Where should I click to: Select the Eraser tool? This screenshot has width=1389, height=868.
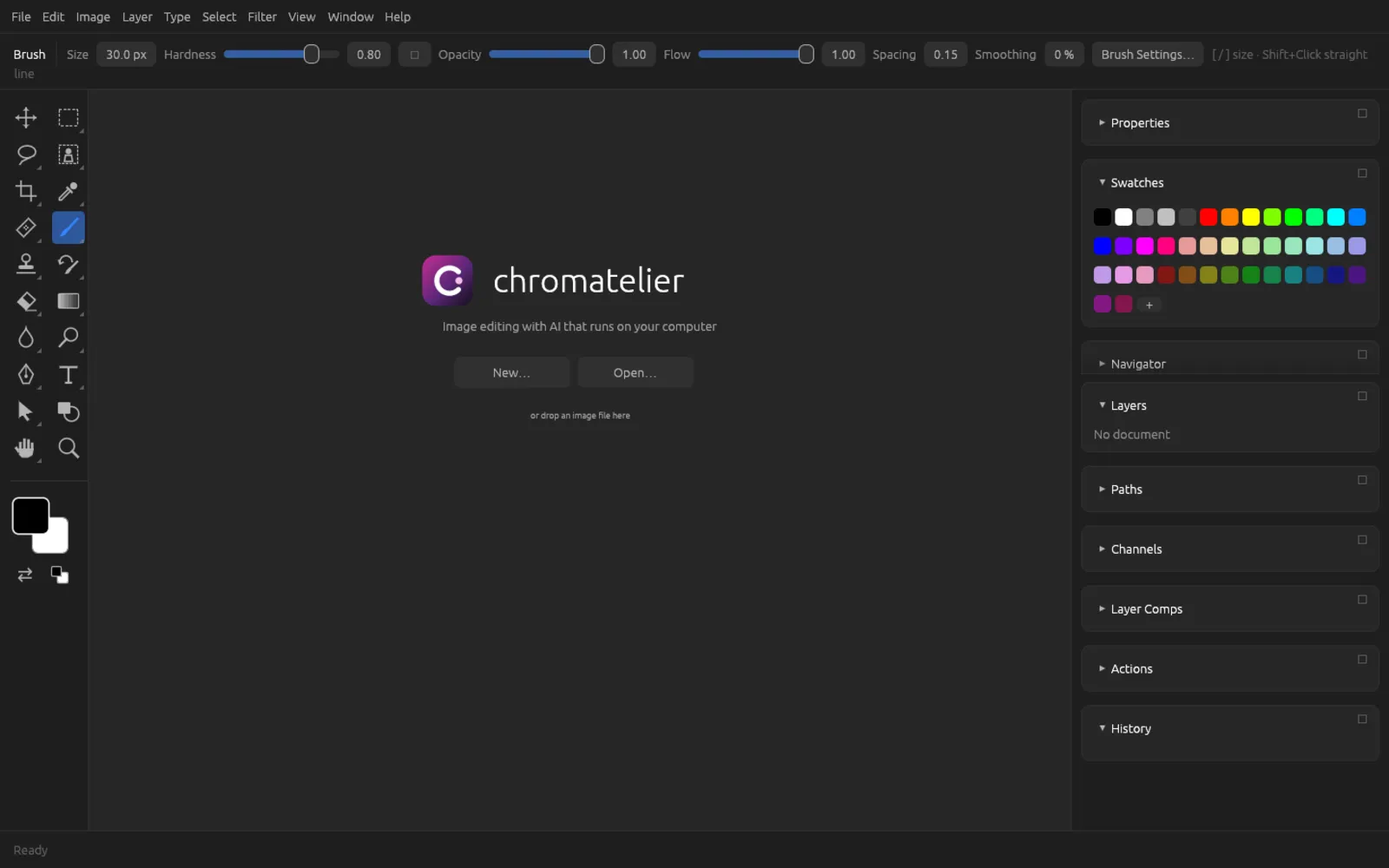(26, 301)
